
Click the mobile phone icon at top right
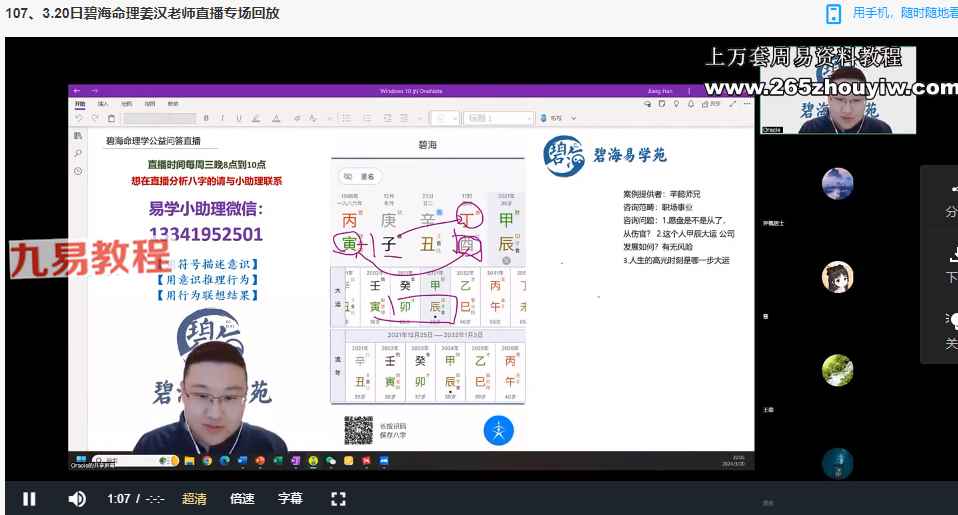[833, 13]
